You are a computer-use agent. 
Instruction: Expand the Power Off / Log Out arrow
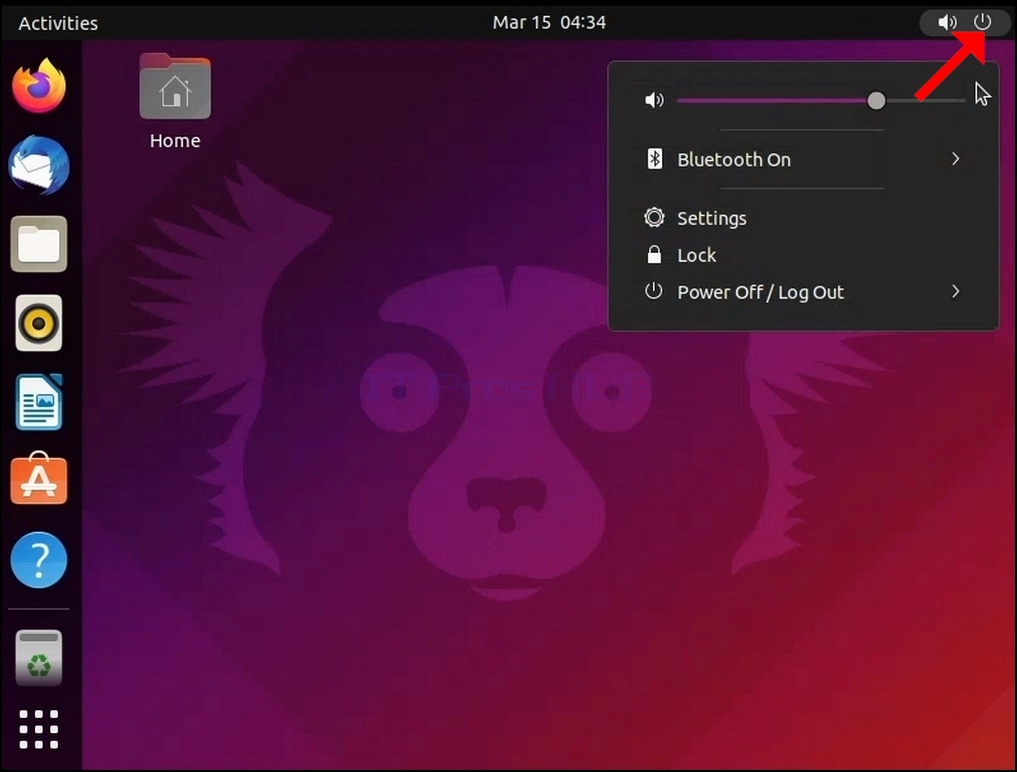[x=955, y=291]
